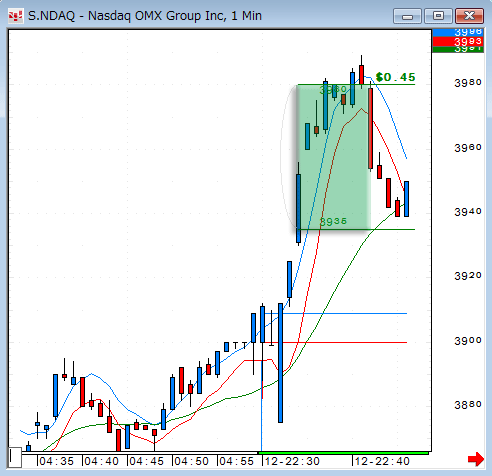Click the 3880 price axis label

(x=468, y=405)
